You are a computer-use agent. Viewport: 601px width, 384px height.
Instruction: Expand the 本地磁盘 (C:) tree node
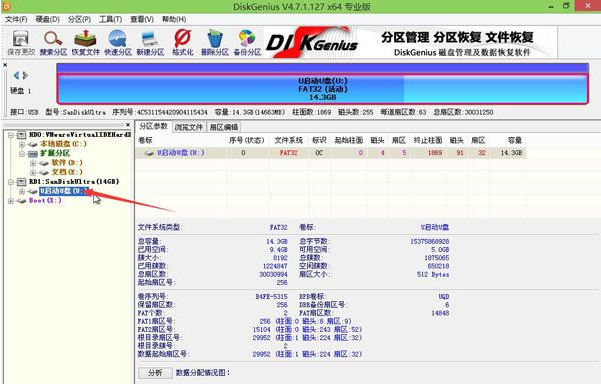pos(22,144)
